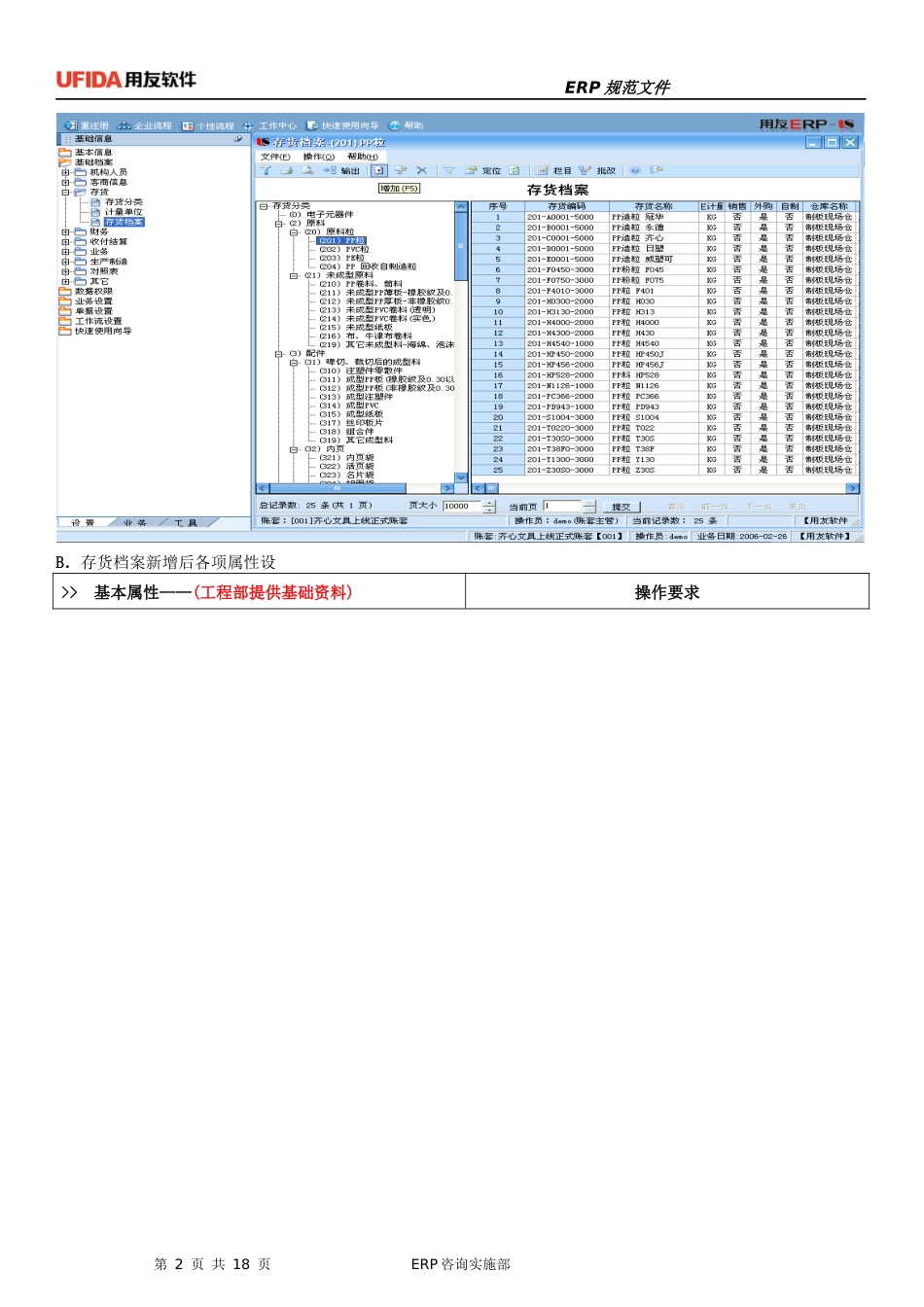Click the 输出 export button
The image size is (924, 1307).
pyautogui.click(x=341, y=170)
